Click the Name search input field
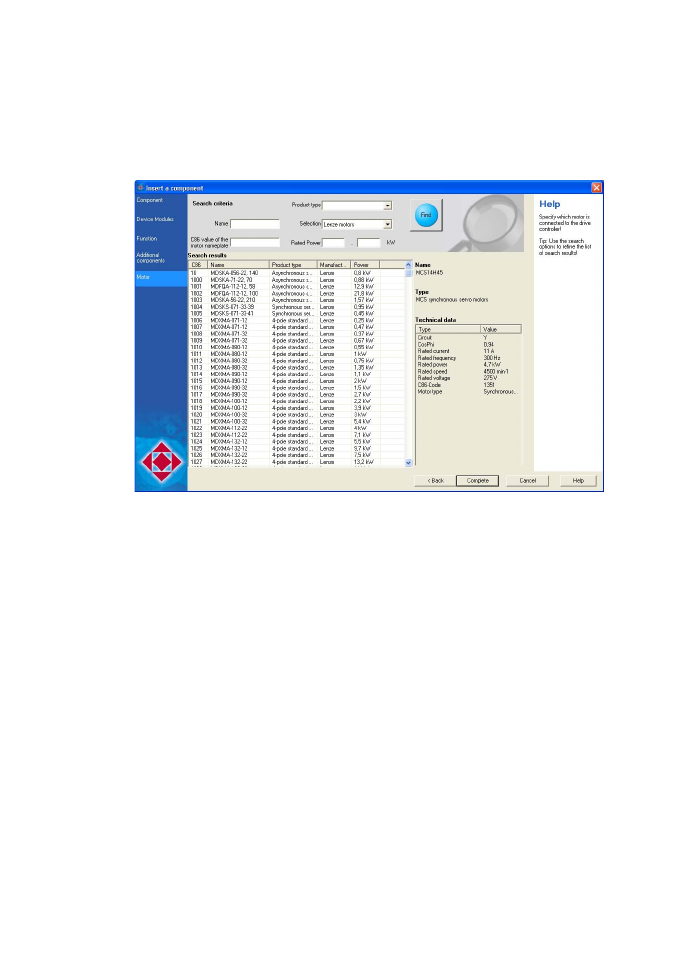Screen dimensions: 674x954 click(255, 224)
